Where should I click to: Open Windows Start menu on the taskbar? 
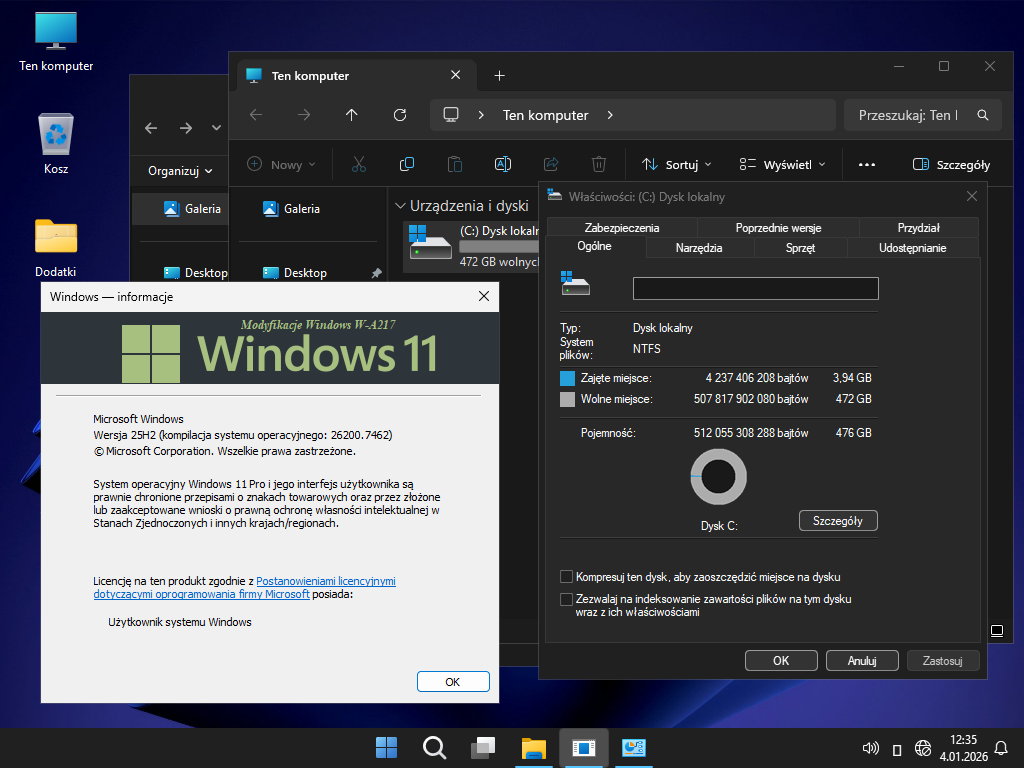coord(386,747)
